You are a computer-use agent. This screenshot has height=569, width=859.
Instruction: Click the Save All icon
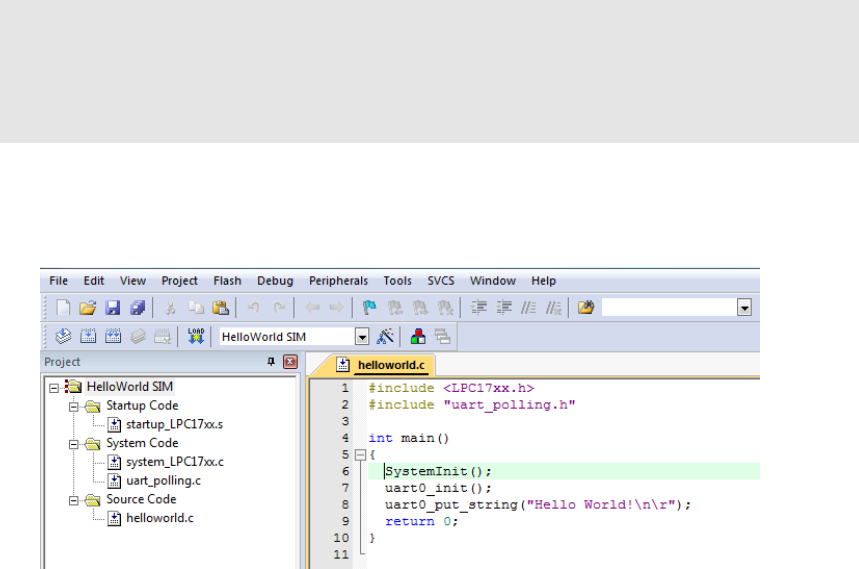click(137, 308)
